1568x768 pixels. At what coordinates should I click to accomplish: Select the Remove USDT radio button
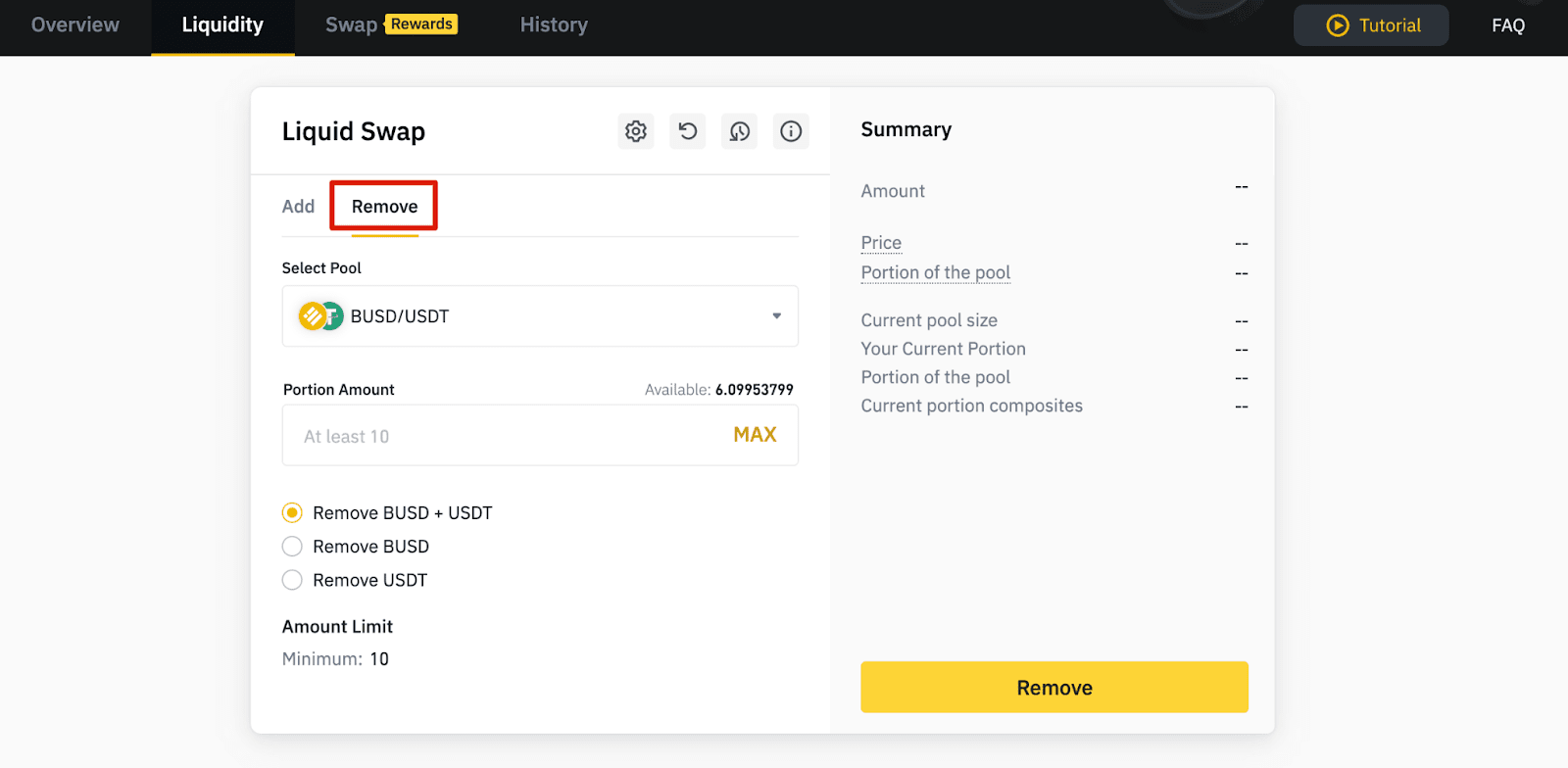tap(292, 580)
